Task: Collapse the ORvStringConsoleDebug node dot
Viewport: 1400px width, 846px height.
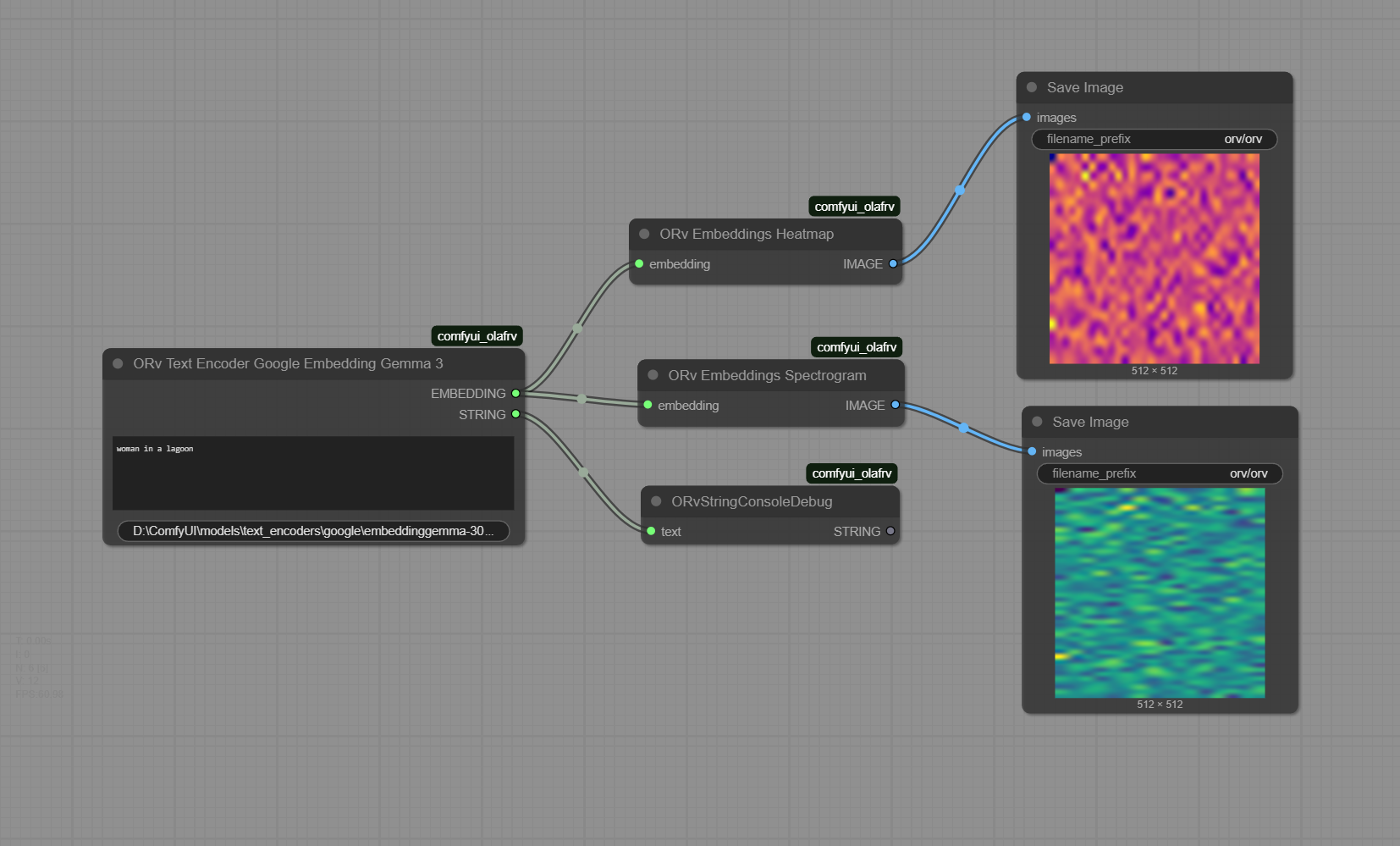Action: pos(656,501)
